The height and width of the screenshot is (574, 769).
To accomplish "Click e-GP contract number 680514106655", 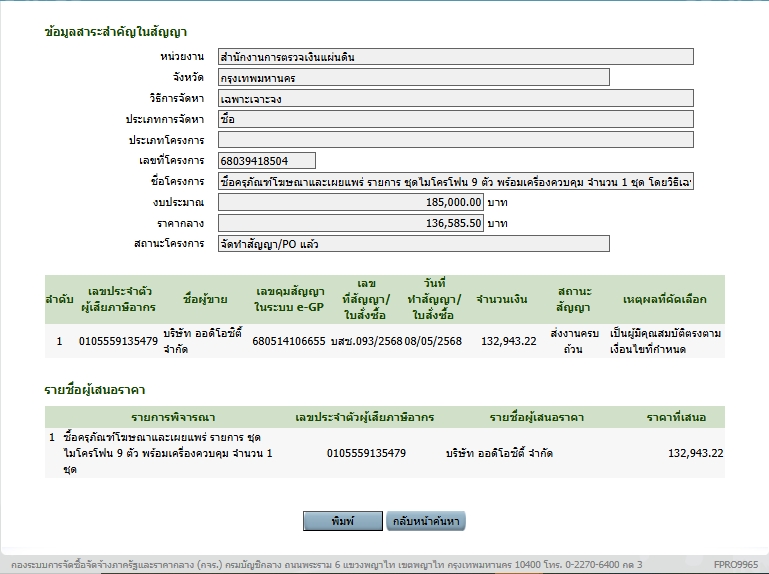I will [289, 341].
